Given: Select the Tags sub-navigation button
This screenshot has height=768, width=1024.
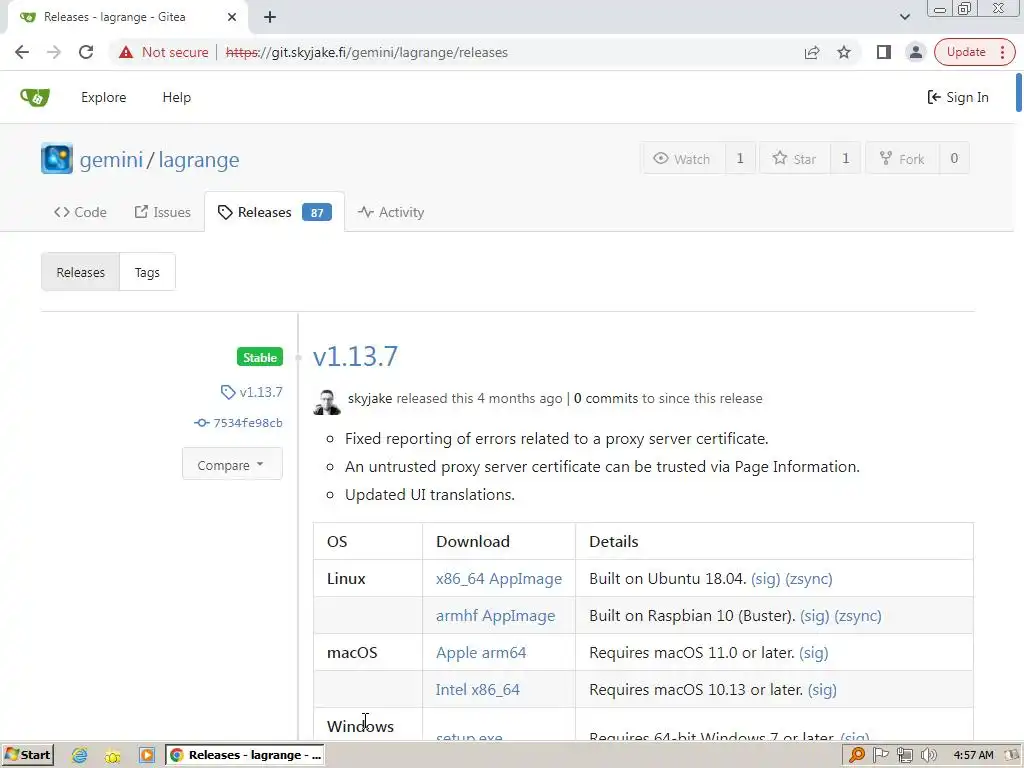Looking at the screenshot, I should (147, 272).
